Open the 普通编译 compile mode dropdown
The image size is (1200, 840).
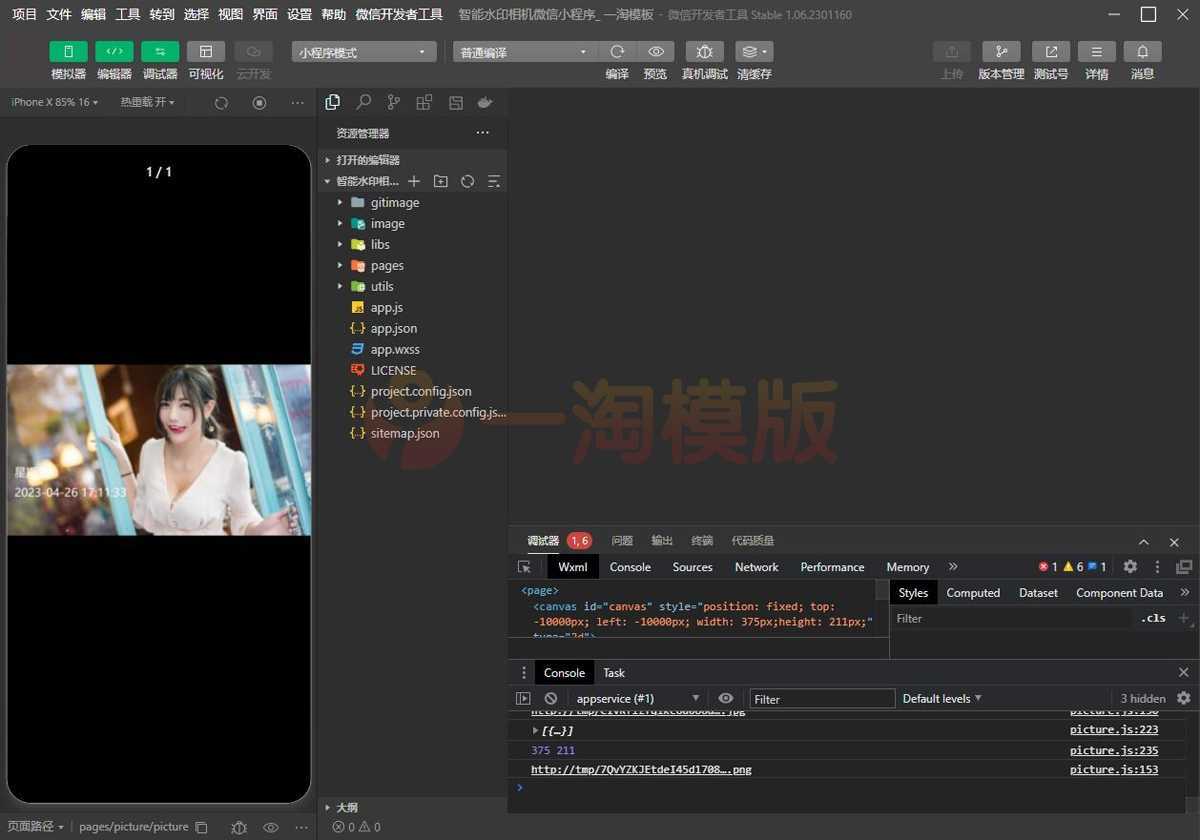click(x=524, y=52)
